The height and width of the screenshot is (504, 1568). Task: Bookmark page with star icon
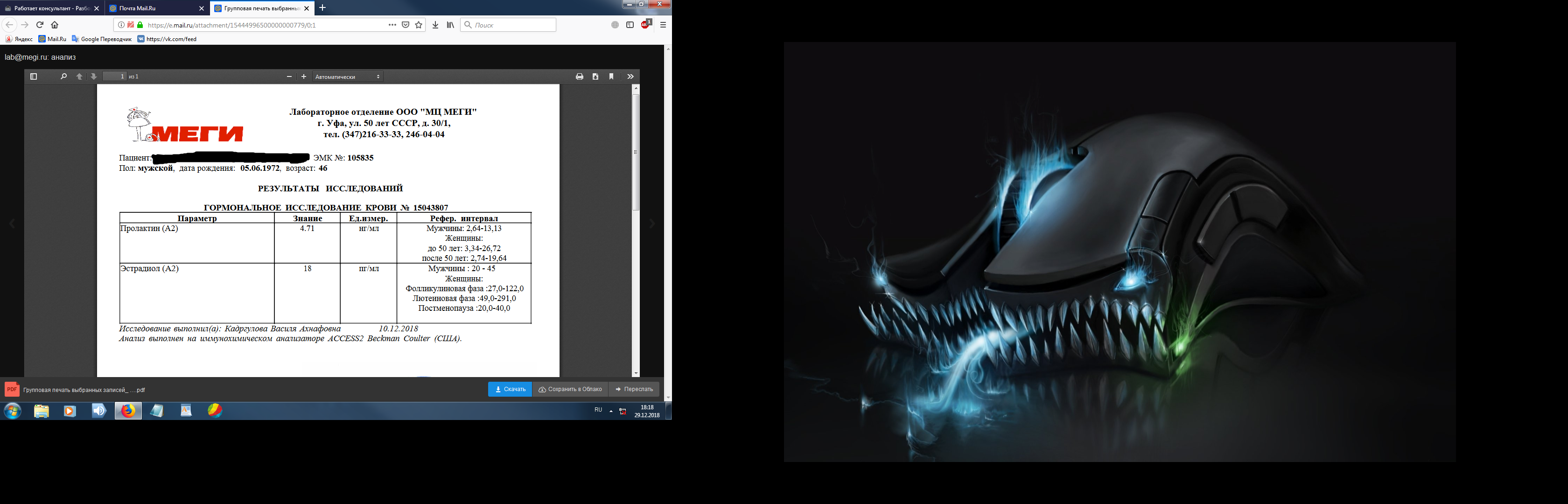(419, 25)
